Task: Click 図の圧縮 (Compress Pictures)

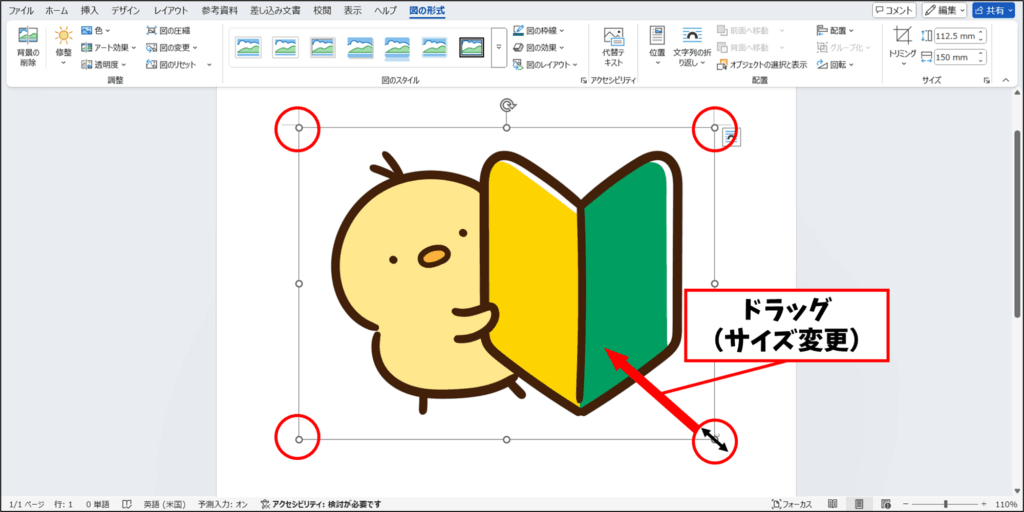Action: 168,30
